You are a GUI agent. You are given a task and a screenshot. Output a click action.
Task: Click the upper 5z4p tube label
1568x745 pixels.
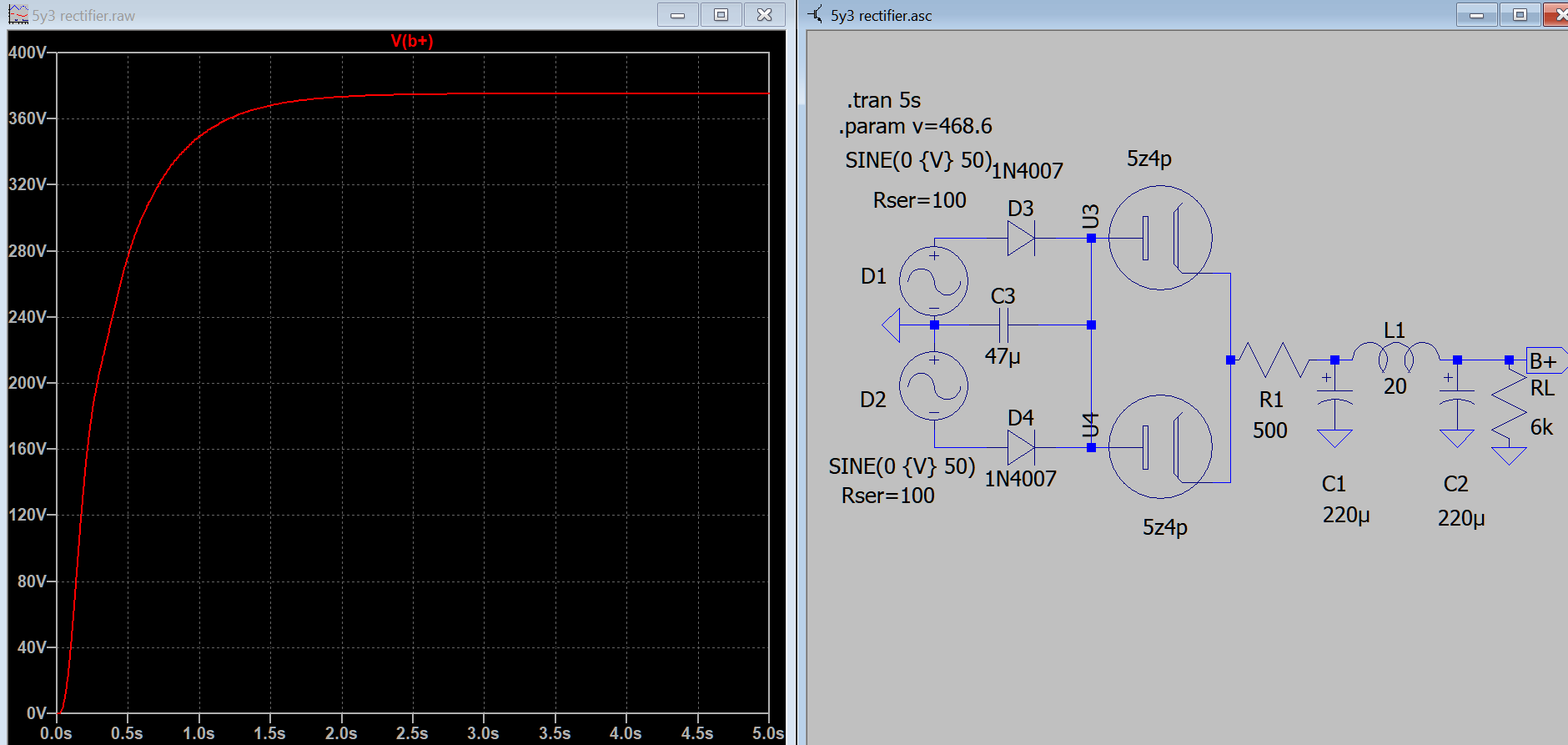tap(1149, 159)
